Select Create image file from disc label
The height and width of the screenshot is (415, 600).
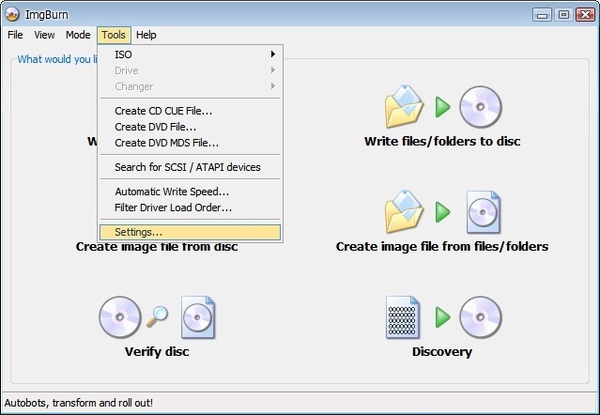(x=157, y=246)
